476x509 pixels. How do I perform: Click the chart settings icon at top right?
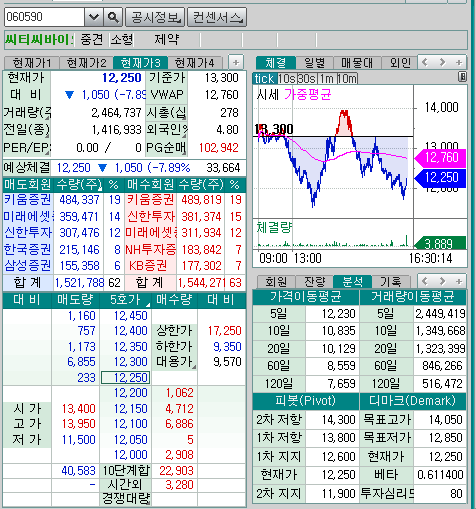pos(462,77)
